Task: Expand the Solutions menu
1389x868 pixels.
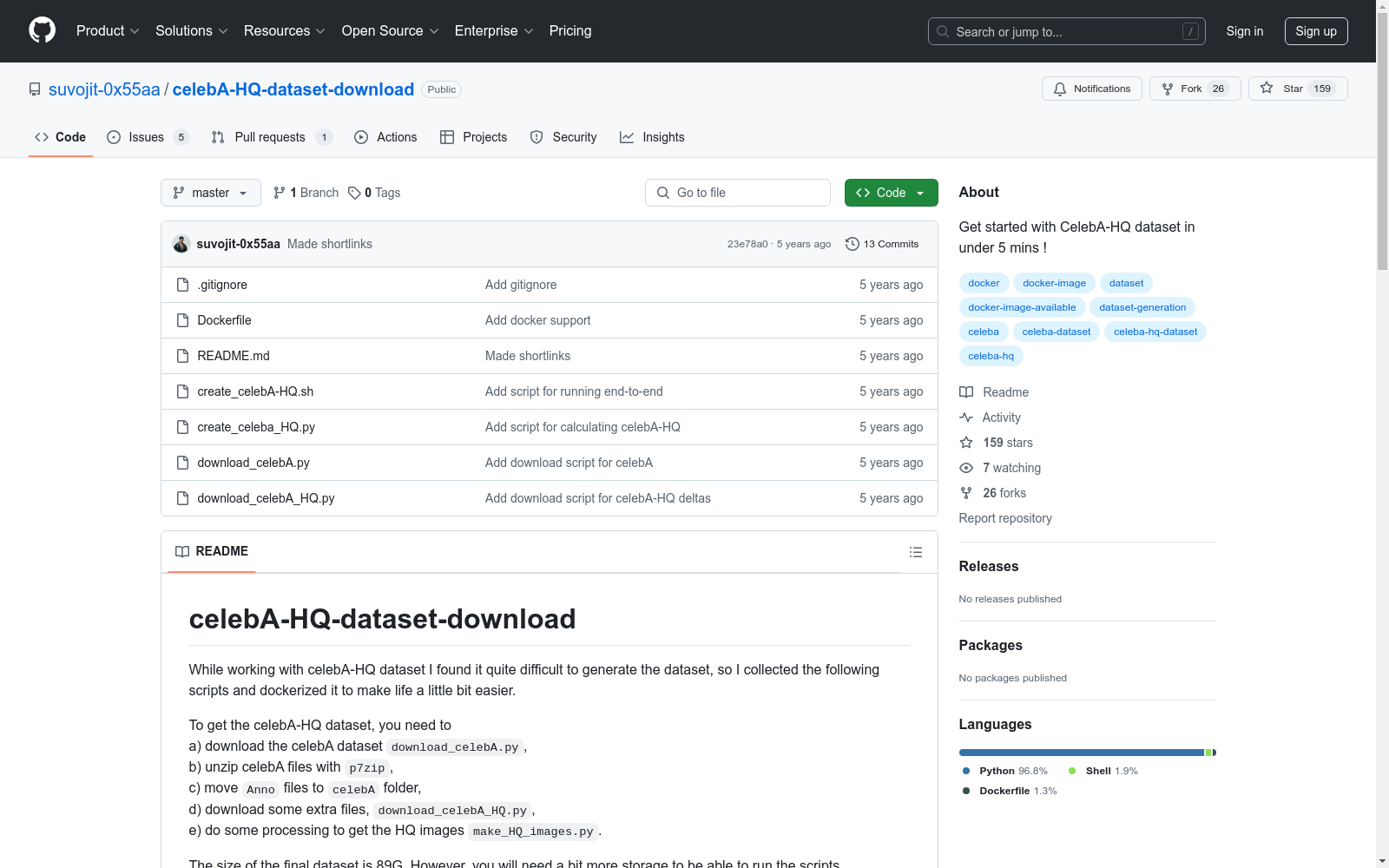Action: tap(192, 30)
